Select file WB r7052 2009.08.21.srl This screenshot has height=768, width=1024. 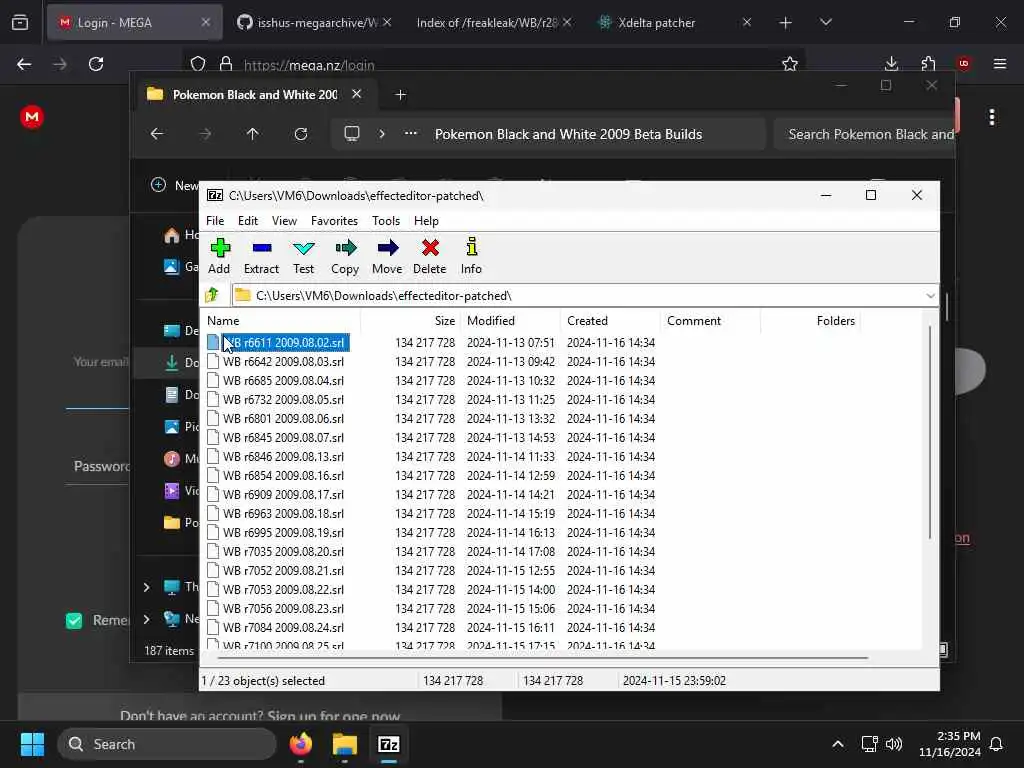tap(283, 570)
